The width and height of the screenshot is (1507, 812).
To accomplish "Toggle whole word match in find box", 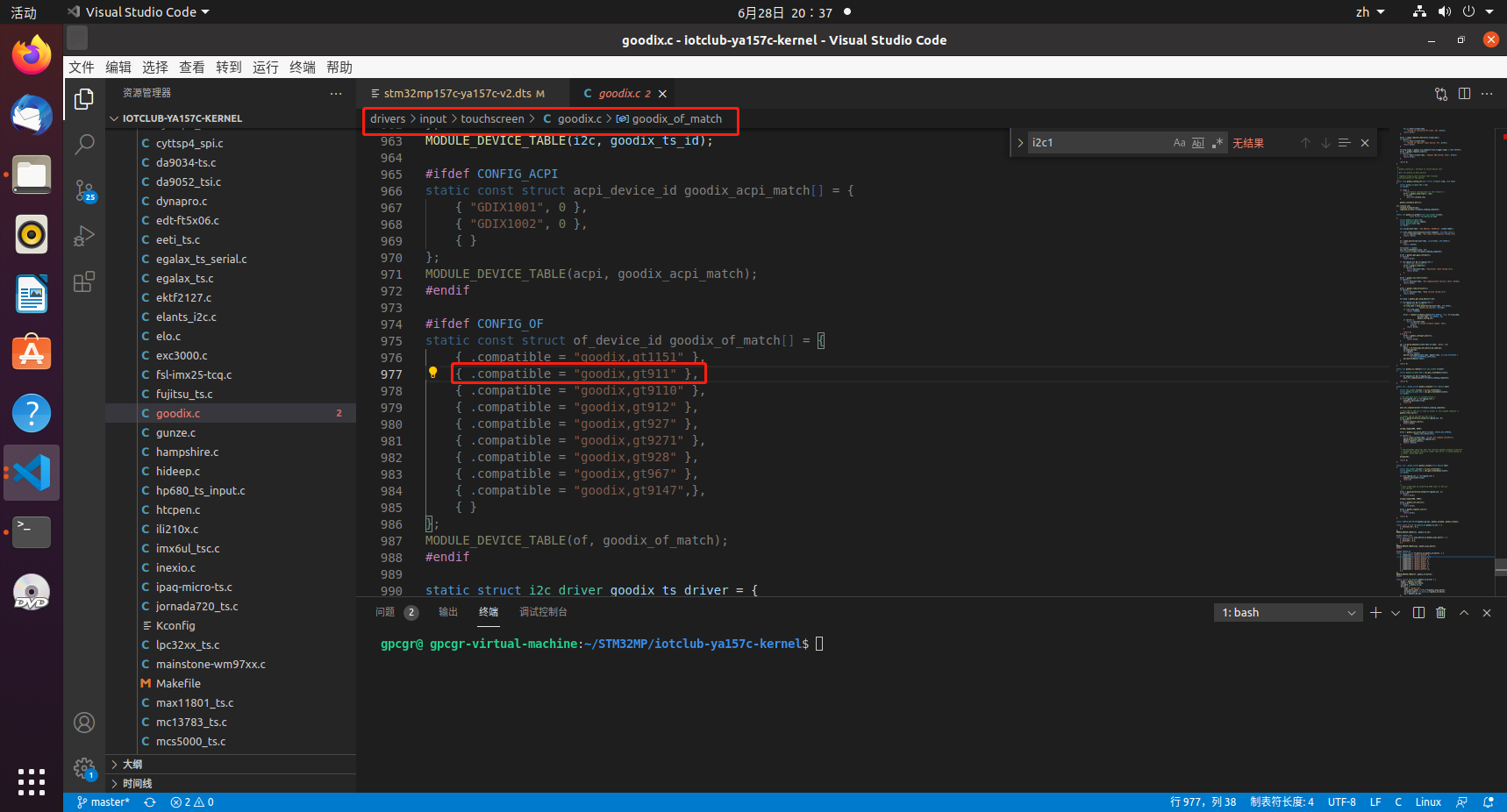I will 1198,143.
